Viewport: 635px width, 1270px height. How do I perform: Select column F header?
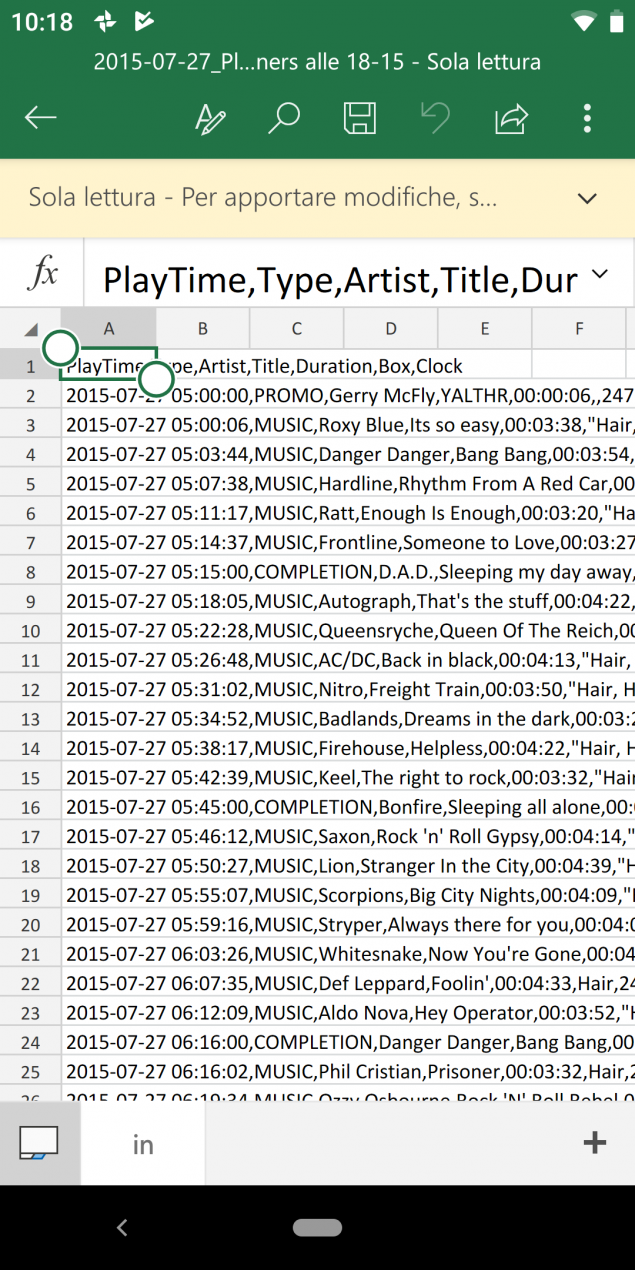click(x=579, y=328)
